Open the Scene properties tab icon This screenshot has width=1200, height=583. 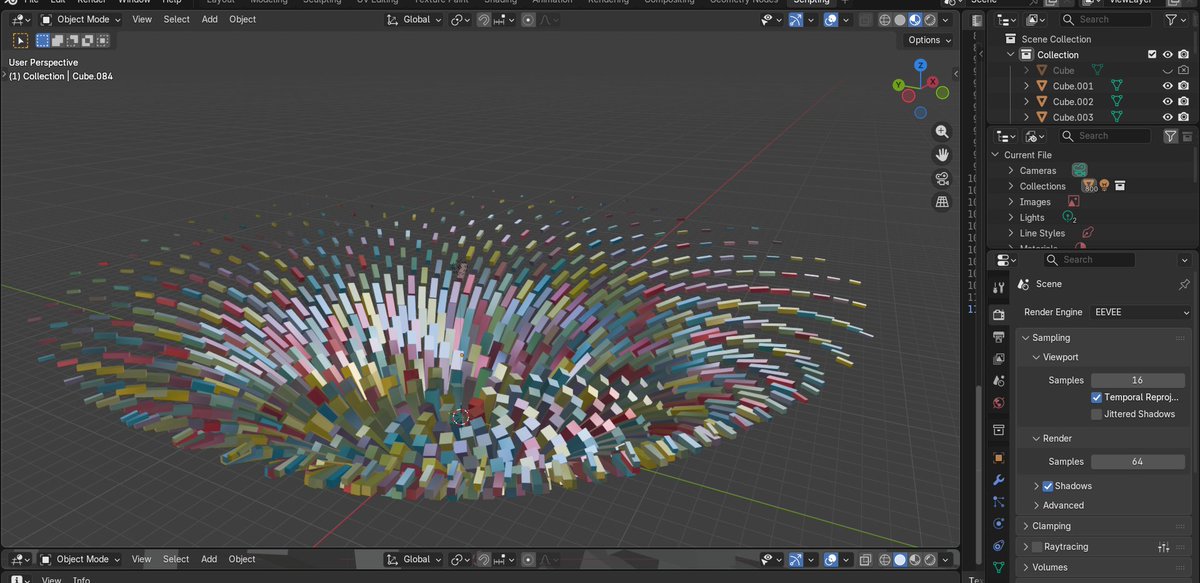(998, 381)
